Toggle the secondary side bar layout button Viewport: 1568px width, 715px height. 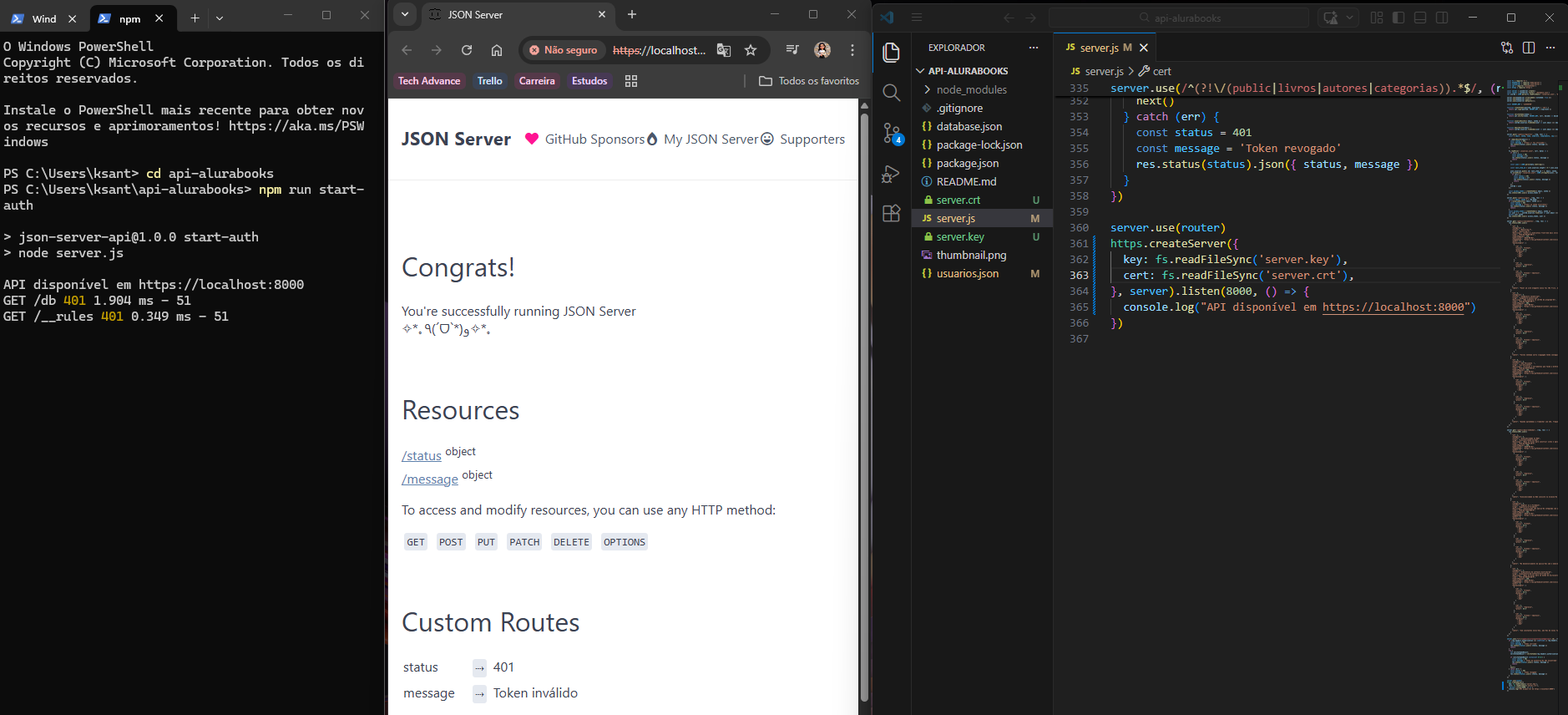pos(1442,18)
